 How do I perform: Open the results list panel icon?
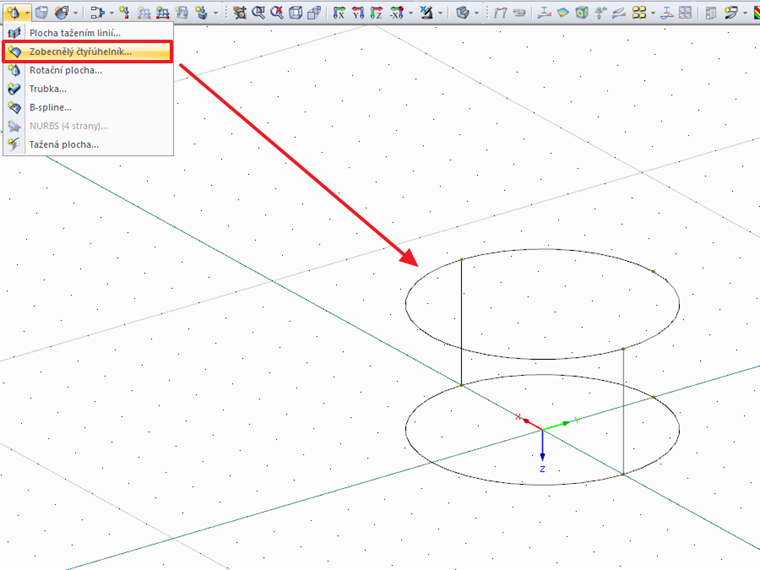coord(711,12)
